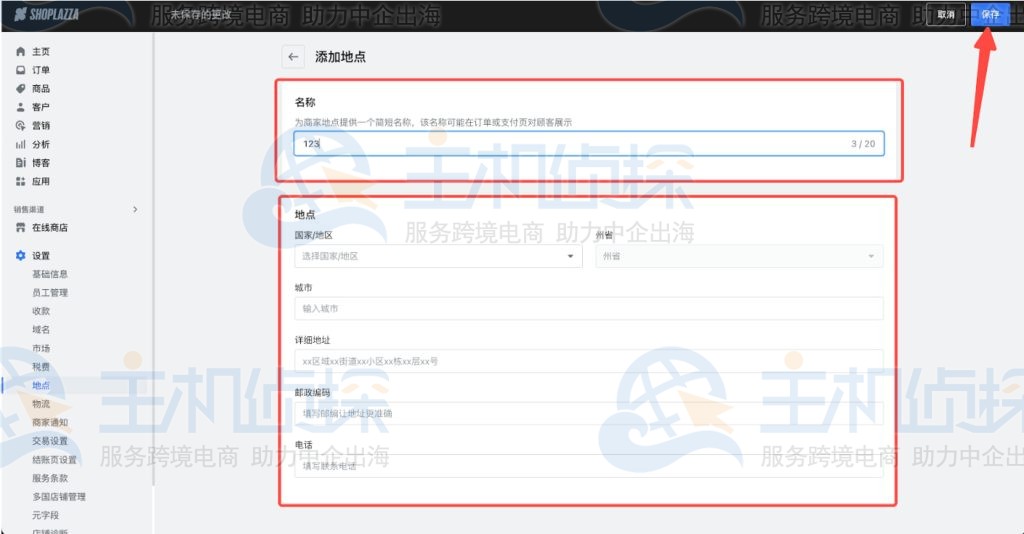Open the 博客 blog icon

(x=20, y=162)
